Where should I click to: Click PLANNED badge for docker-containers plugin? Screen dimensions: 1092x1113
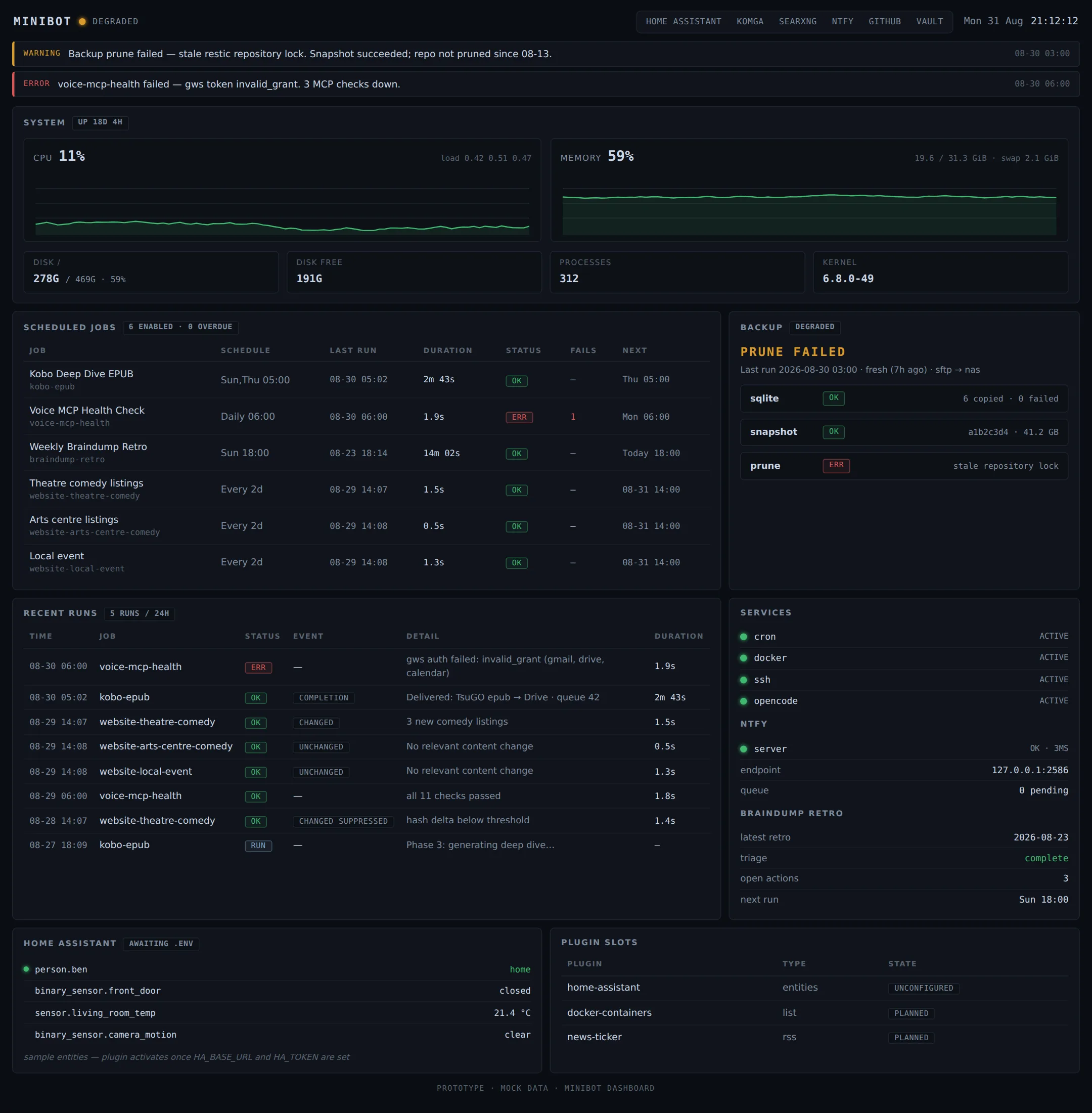911,1013
